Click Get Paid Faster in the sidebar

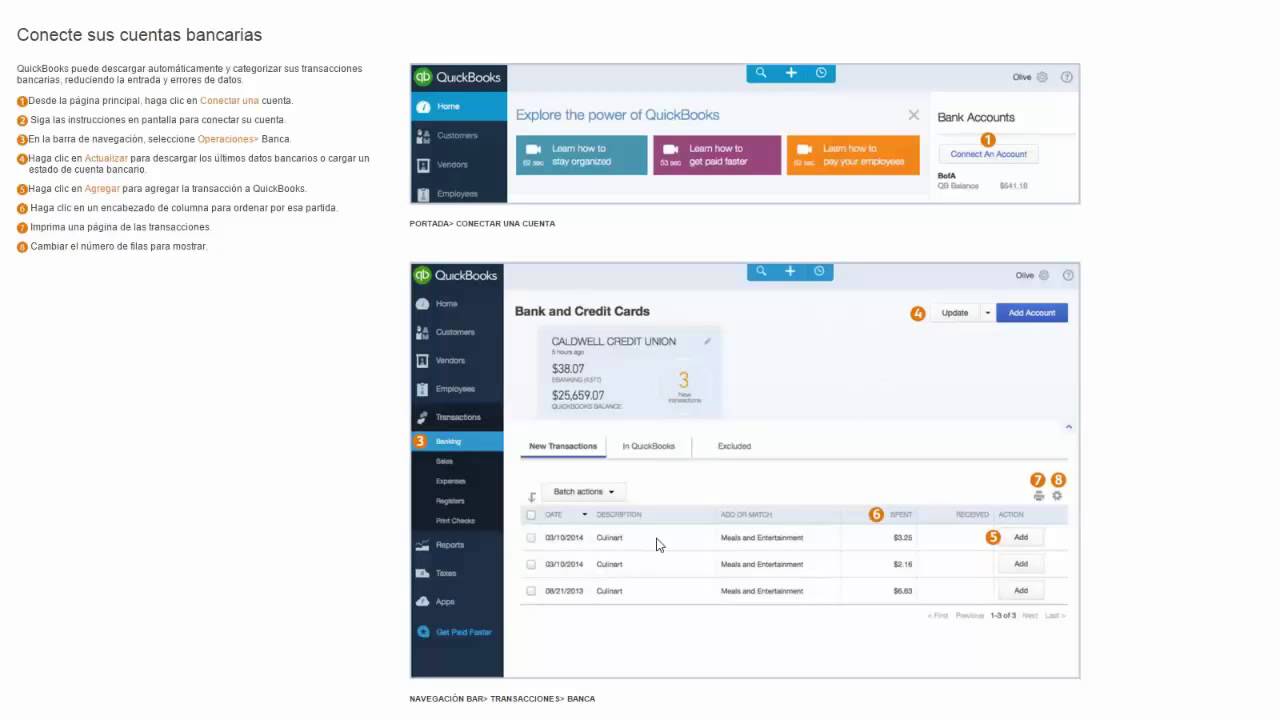pyautogui.click(x=457, y=632)
